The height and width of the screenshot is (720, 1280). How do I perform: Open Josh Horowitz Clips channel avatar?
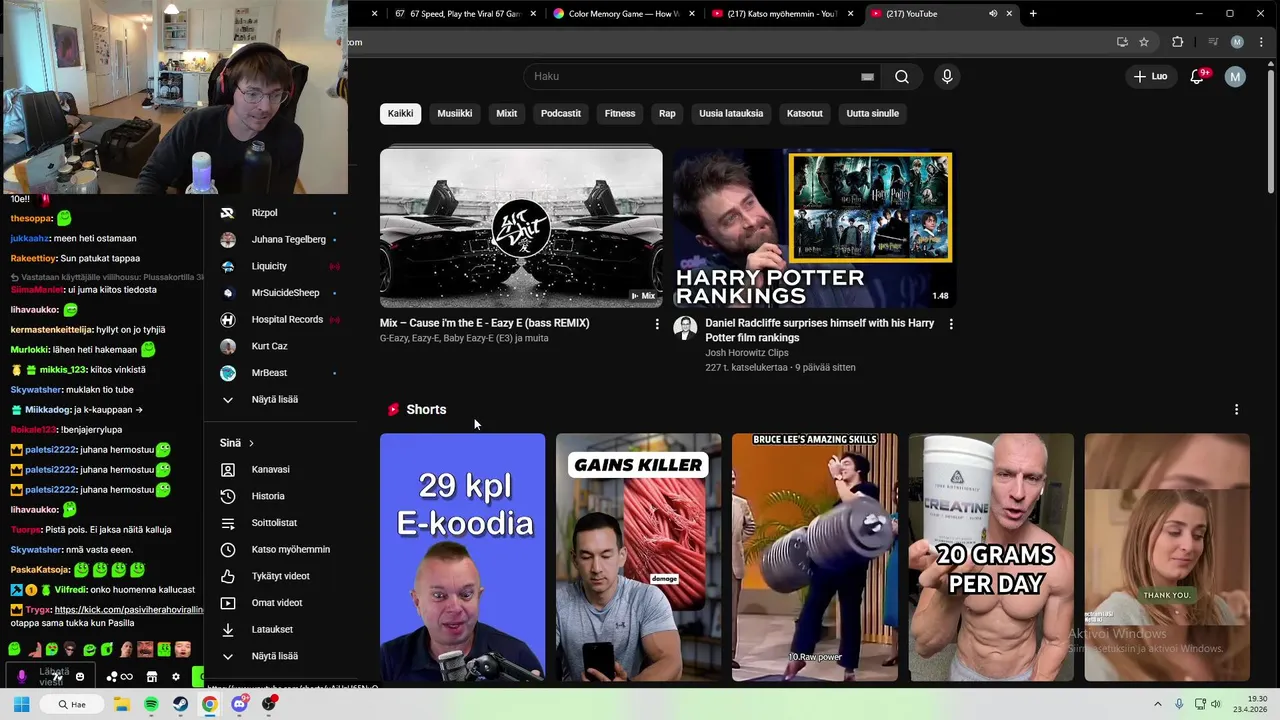click(685, 328)
